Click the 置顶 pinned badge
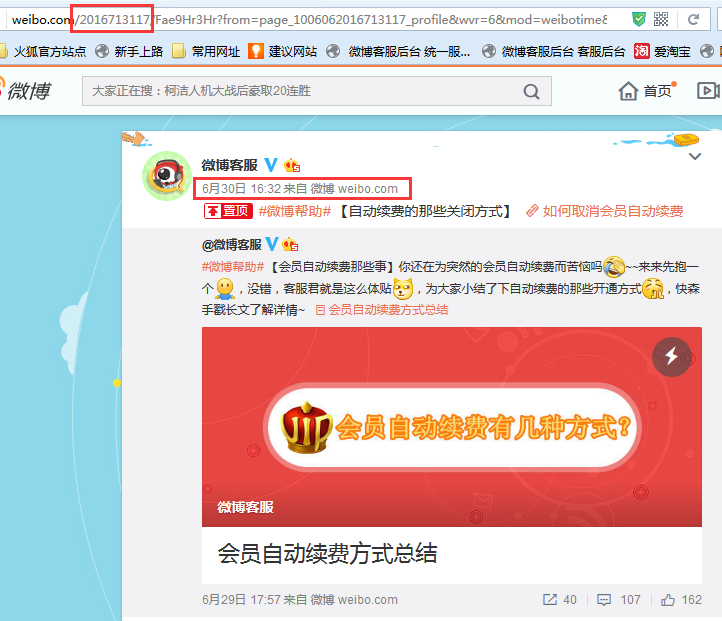Viewport: 722px width, 621px height. [228, 211]
